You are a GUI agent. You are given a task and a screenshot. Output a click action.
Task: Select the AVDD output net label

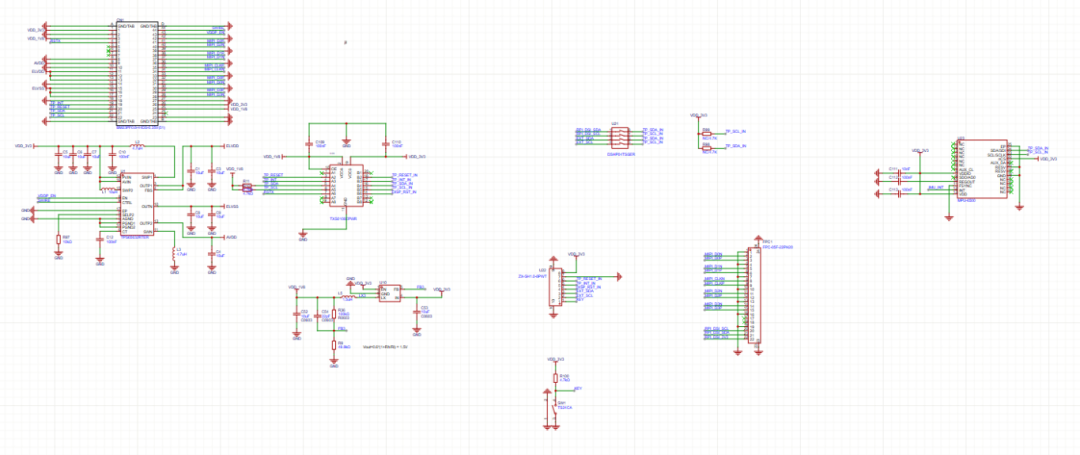coord(231,237)
